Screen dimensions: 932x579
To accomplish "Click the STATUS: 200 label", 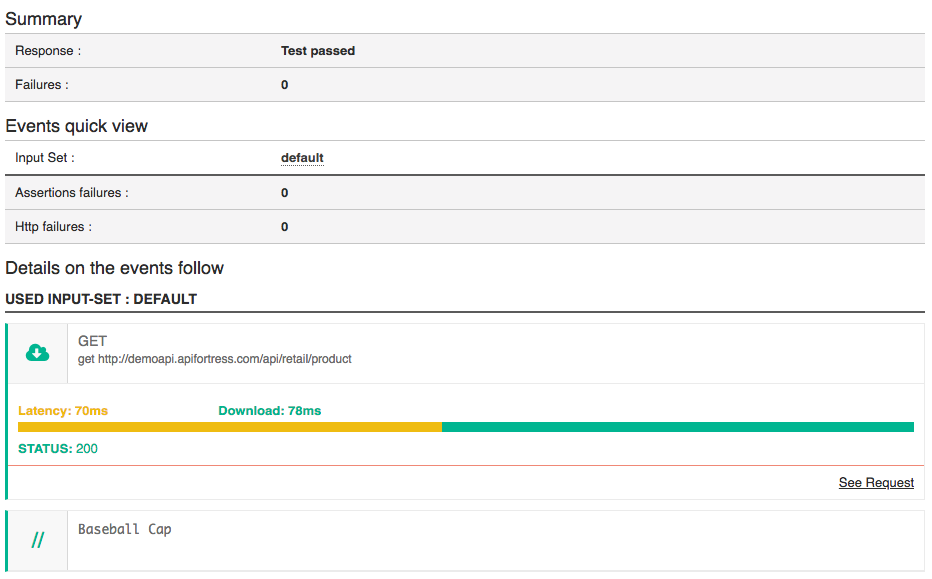I will click(58, 449).
